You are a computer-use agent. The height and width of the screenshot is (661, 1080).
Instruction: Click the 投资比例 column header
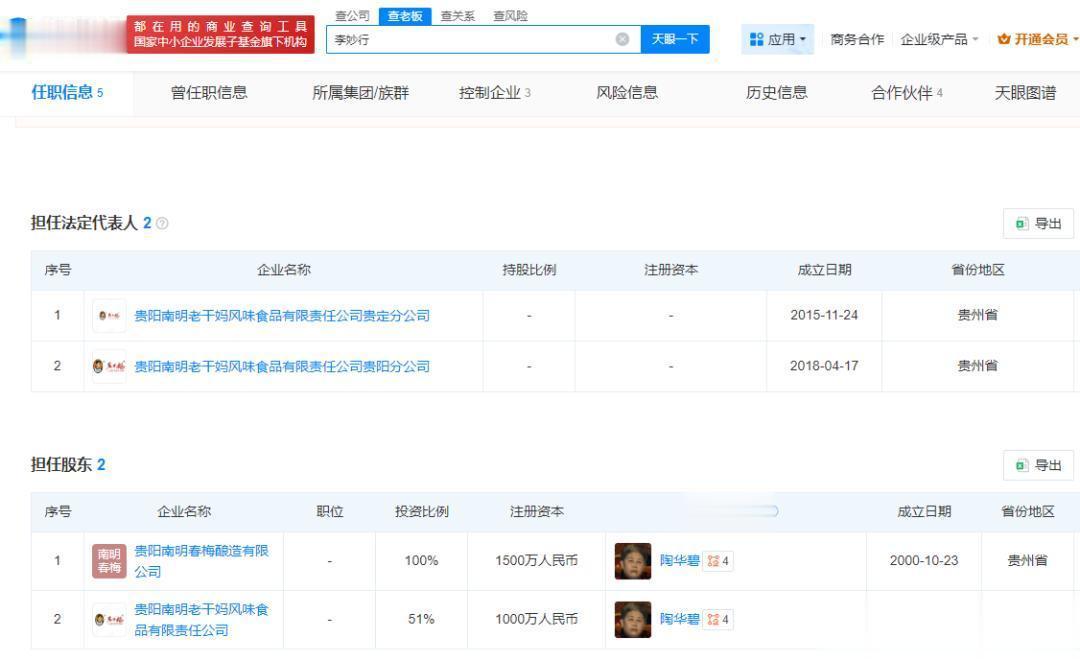click(x=422, y=512)
